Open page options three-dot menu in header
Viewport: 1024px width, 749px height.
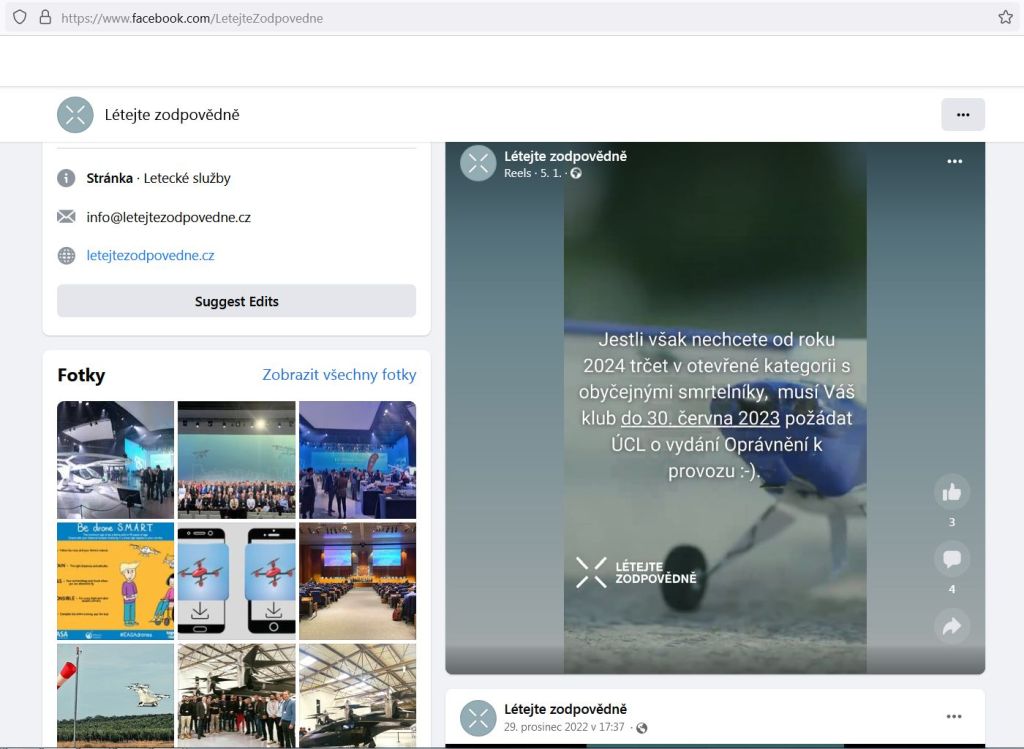tap(962, 115)
